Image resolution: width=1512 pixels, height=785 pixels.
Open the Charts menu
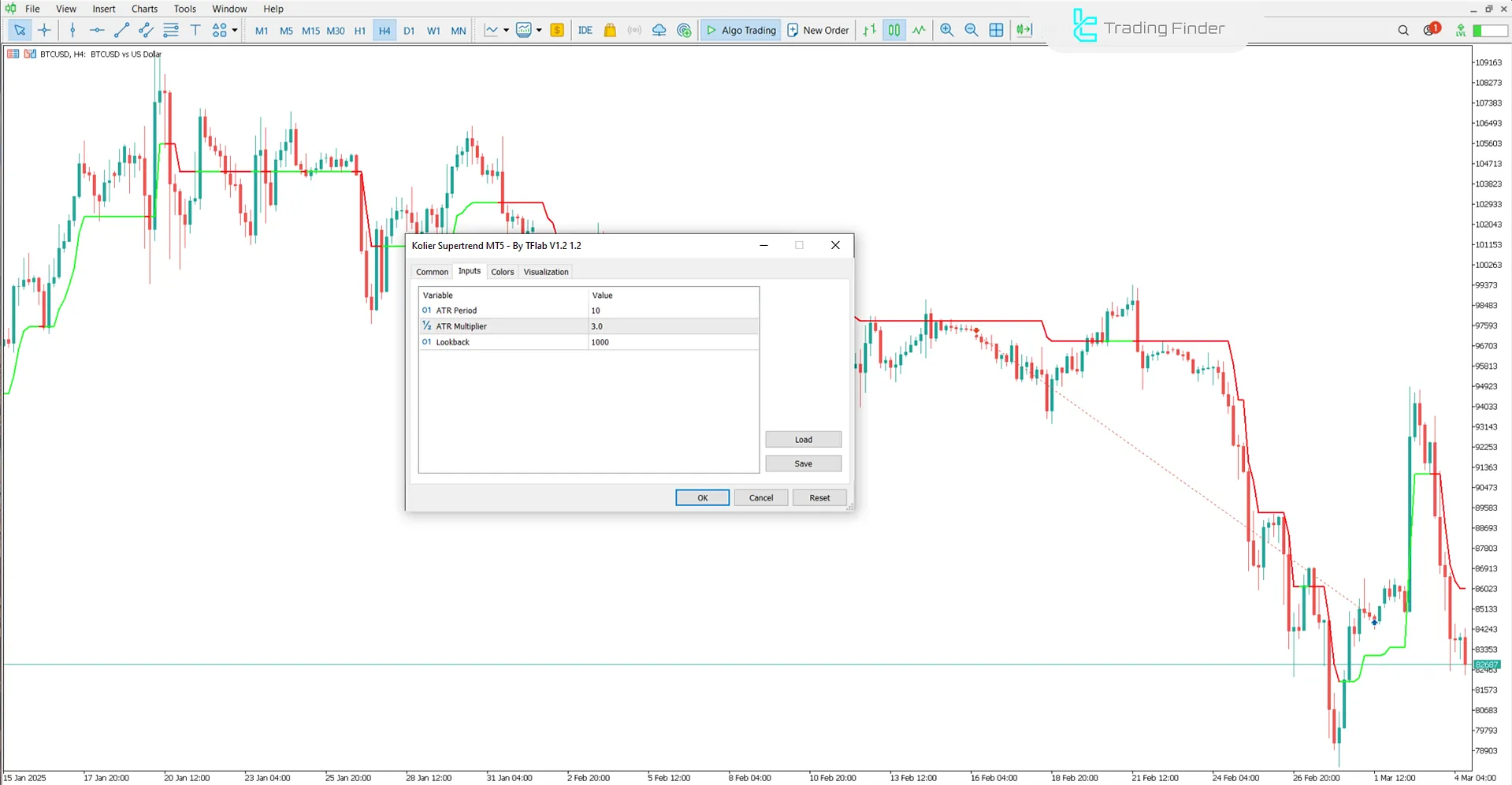click(144, 9)
